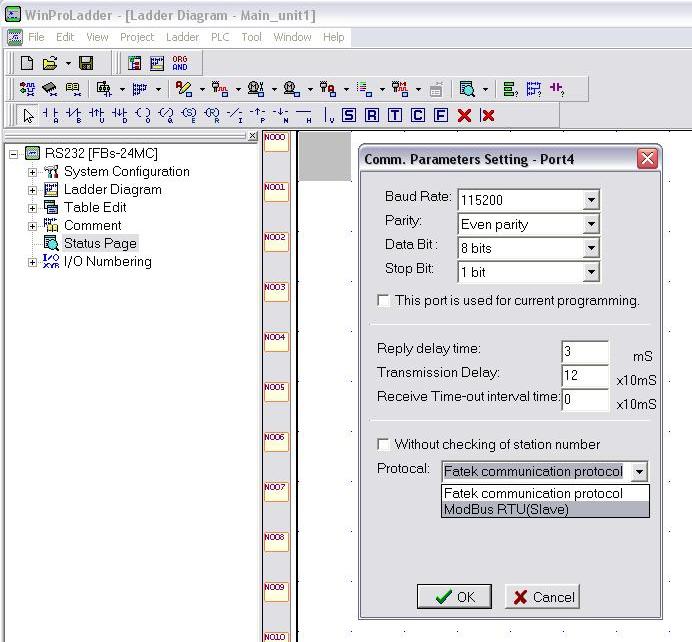Insert an inverted output coil (Q)

pos(165,115)
